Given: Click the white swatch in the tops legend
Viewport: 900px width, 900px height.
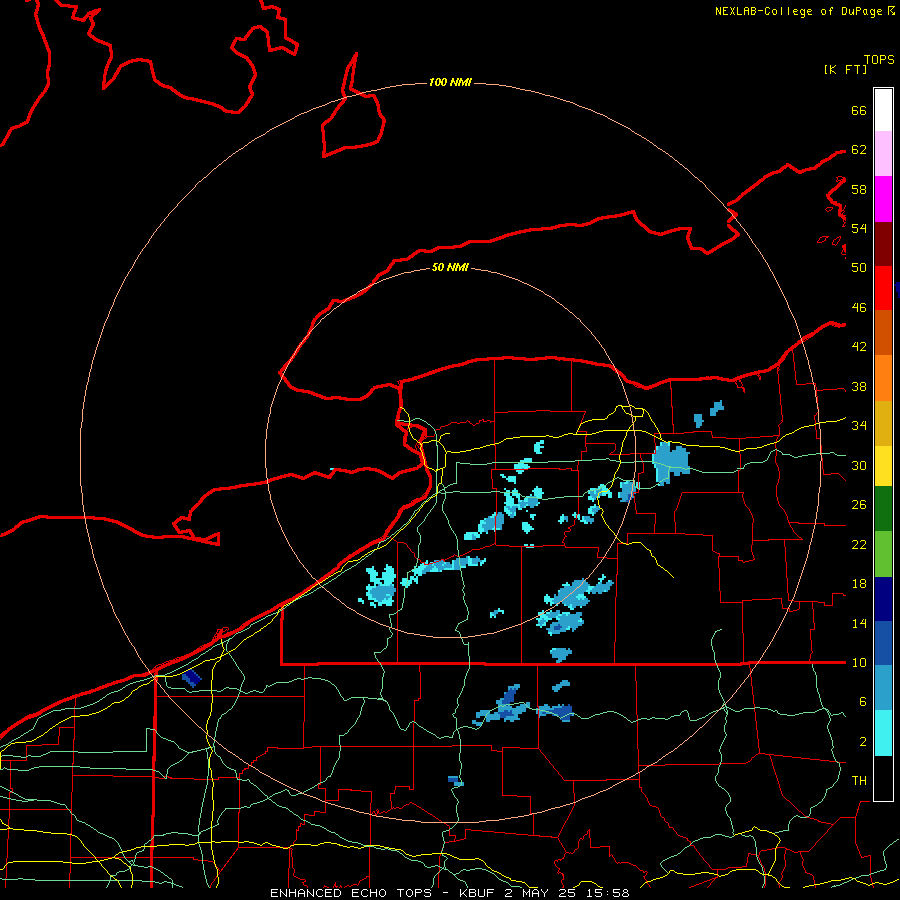Looking at the screenshot, I should click(x=883, y=110).
